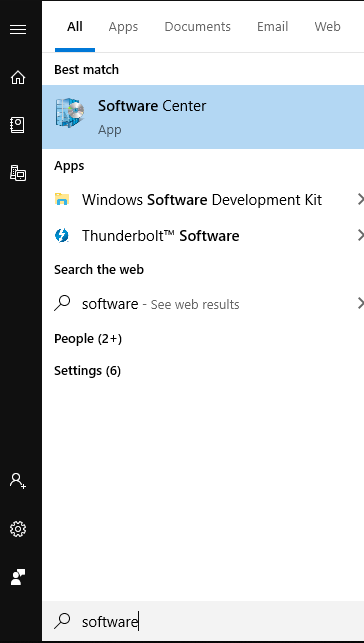The image size is (364, 643).
Task: Show Settings (6) results
Action: pos(87,371)
